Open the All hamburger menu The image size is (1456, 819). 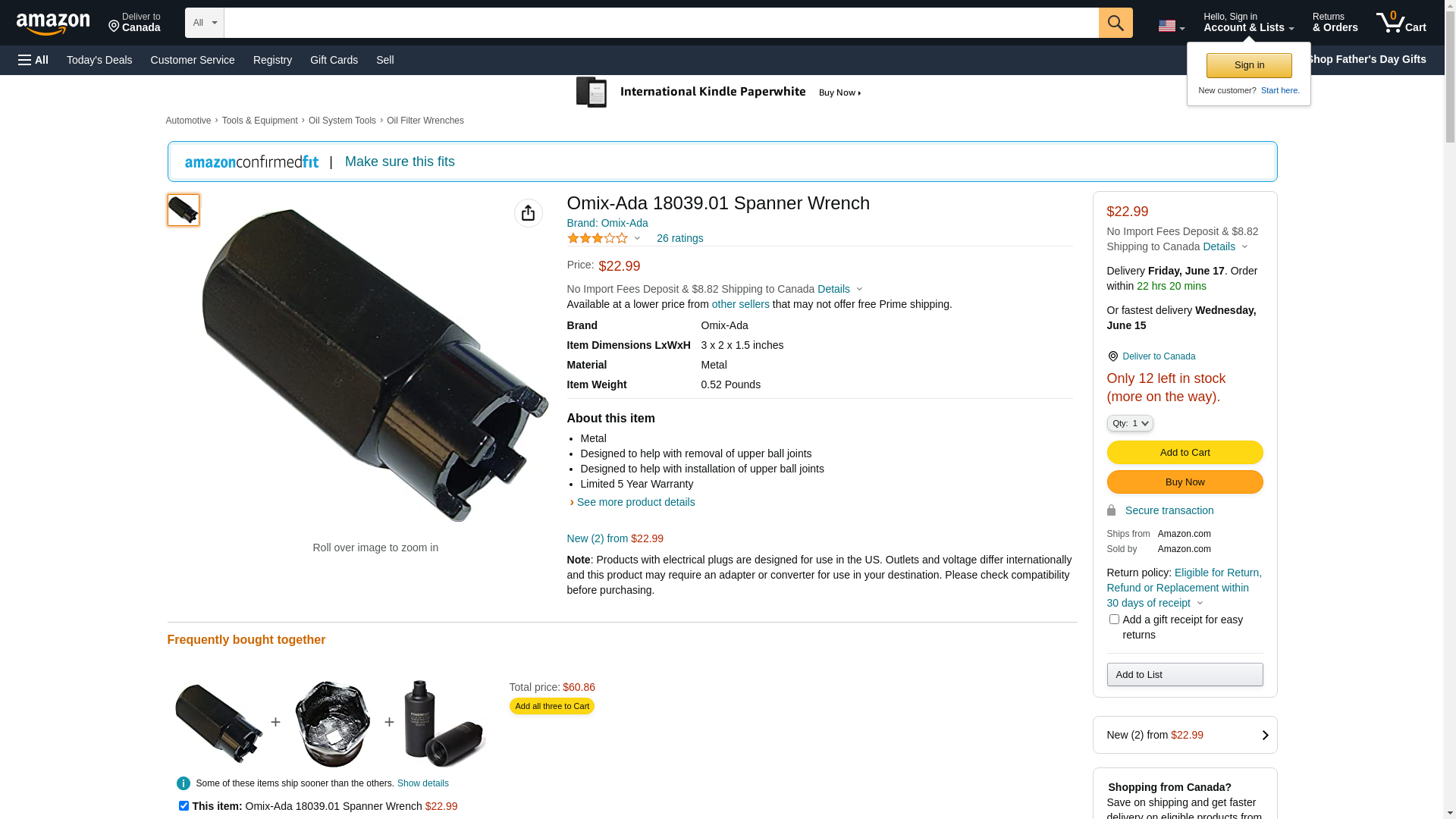pos(33,60)
